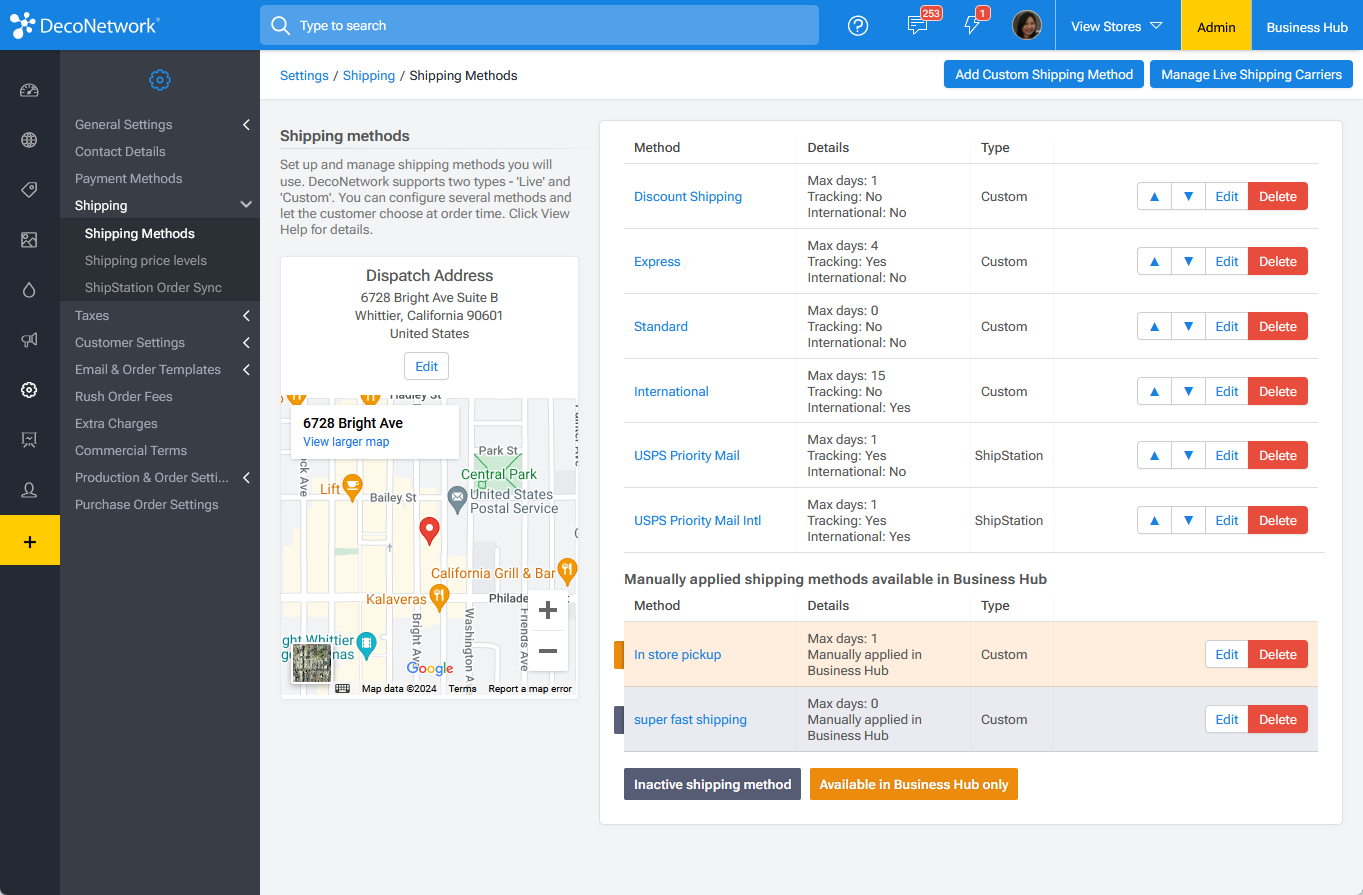This screenshot has width=1363, height=895.
Task: Expand Email & Order Templates submenu
Action: tap(246, 370)
